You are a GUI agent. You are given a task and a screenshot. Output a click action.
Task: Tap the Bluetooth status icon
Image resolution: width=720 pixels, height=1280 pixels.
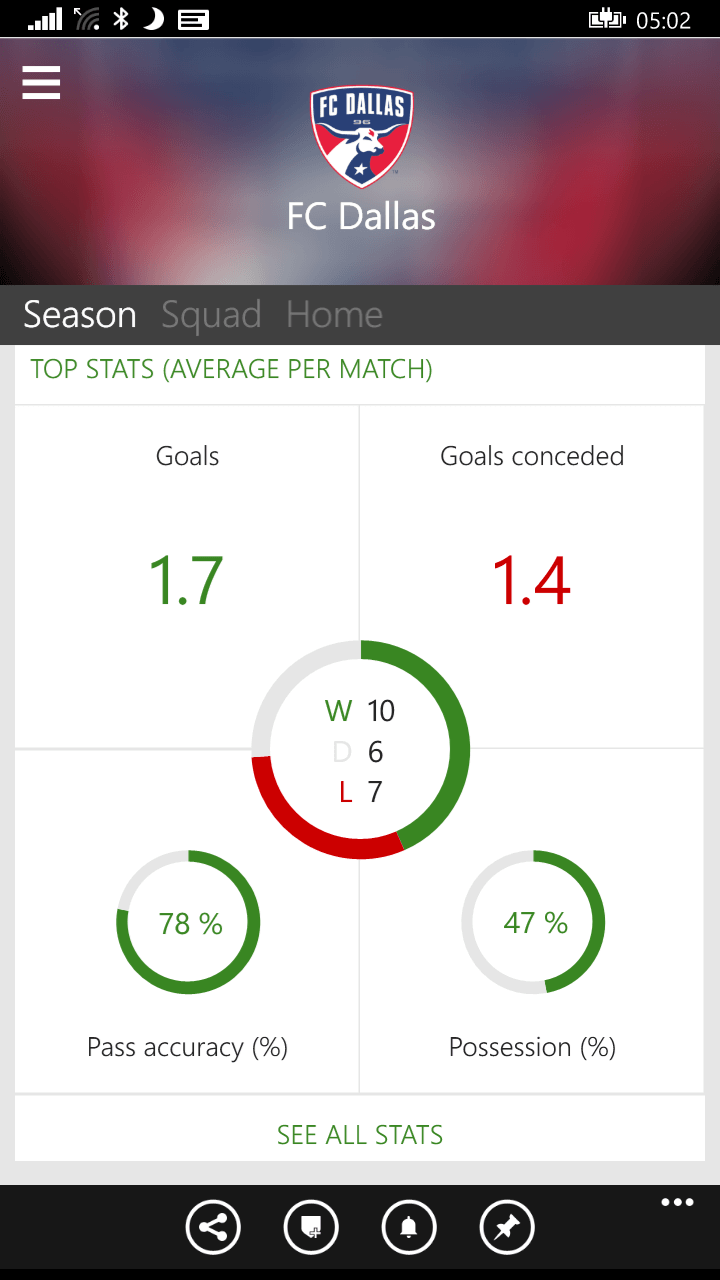121,18
